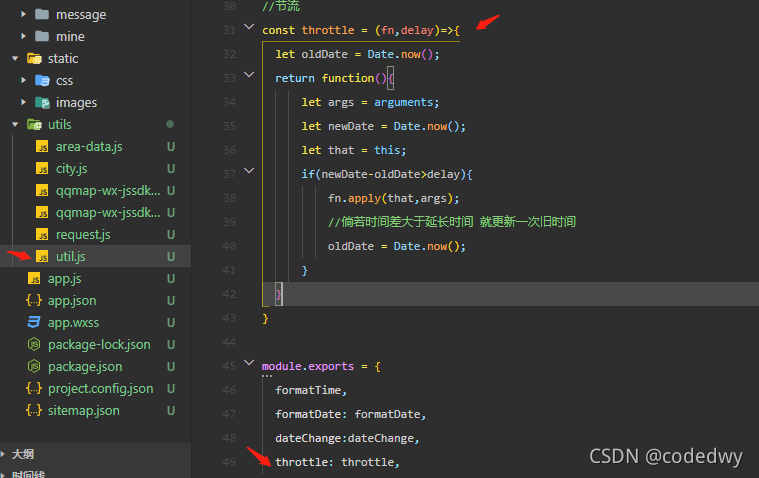Expand the mine folder arrow
The image size is (759, 478).
click(23, 36)
